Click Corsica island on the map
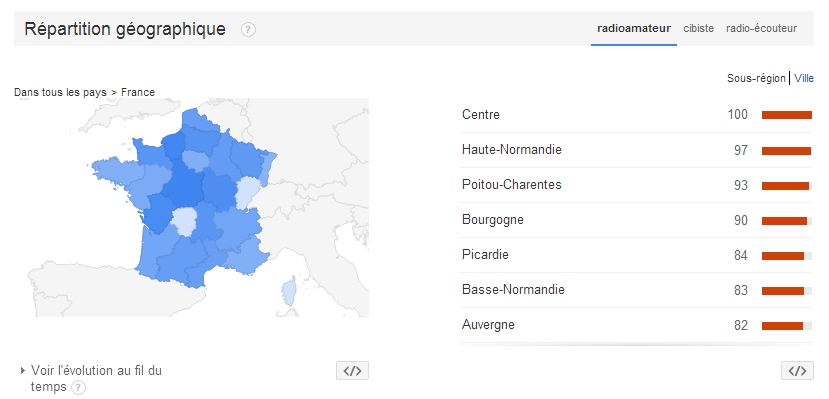The height and width of the screenshot is (399, 829). click(289, 291)
